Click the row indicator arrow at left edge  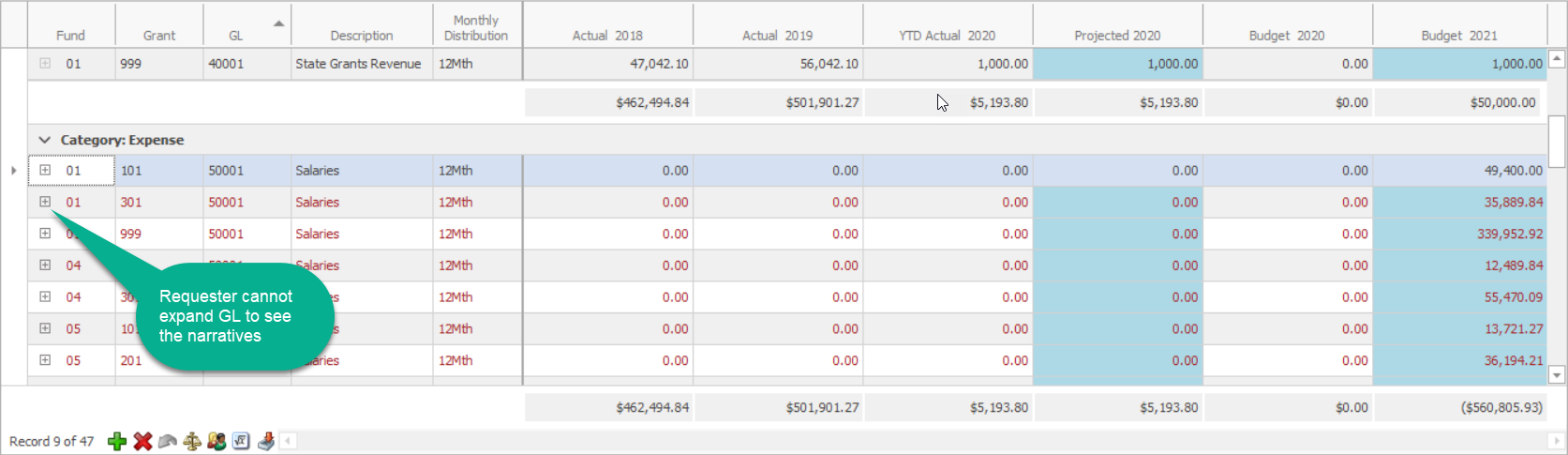click(x=13, y=171)
